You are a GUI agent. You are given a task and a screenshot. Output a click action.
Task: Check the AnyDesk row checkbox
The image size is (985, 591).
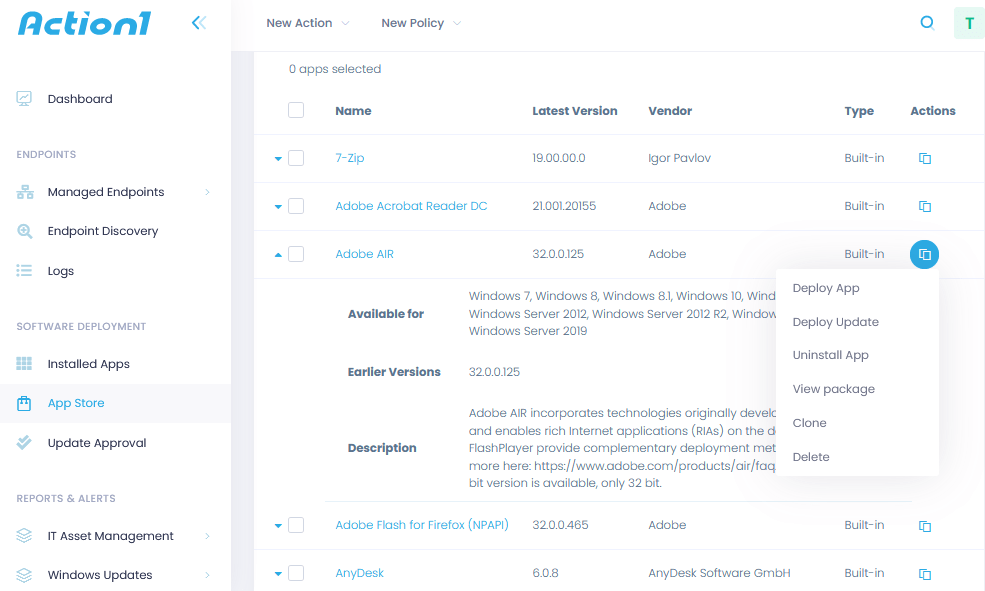point(296,572)
